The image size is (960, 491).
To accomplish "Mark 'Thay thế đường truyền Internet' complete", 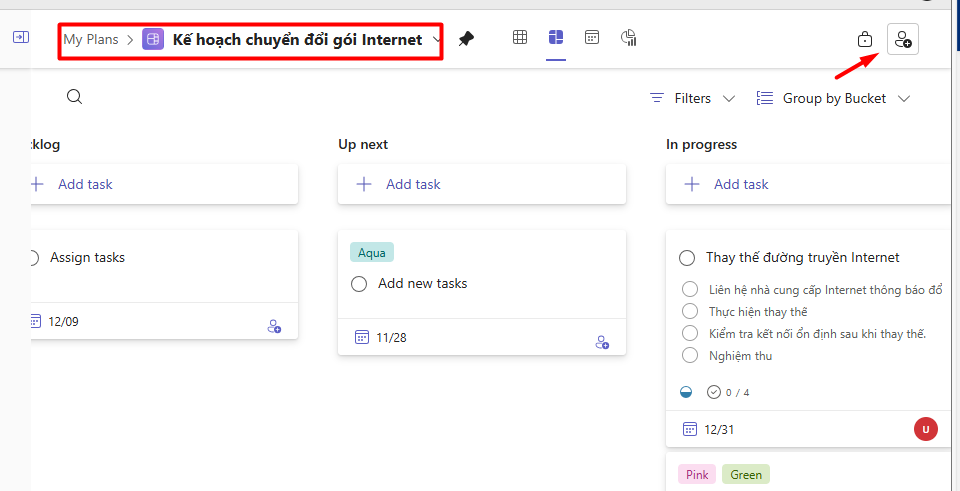I will pyautogui.click(x=687, y=258).
